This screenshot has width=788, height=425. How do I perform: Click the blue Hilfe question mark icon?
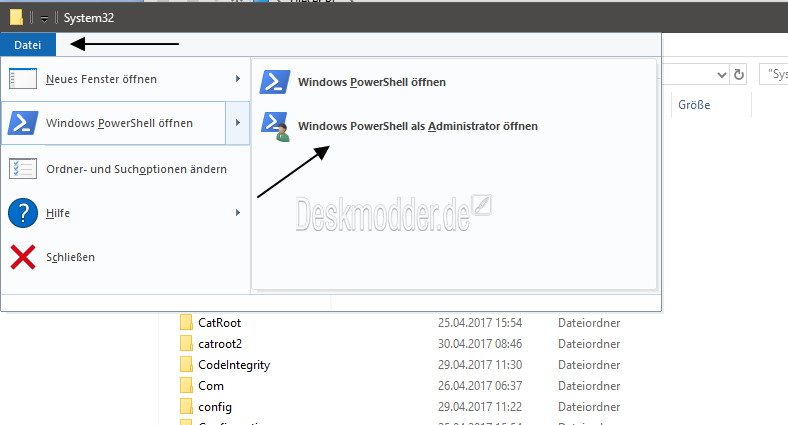point(23,213)
